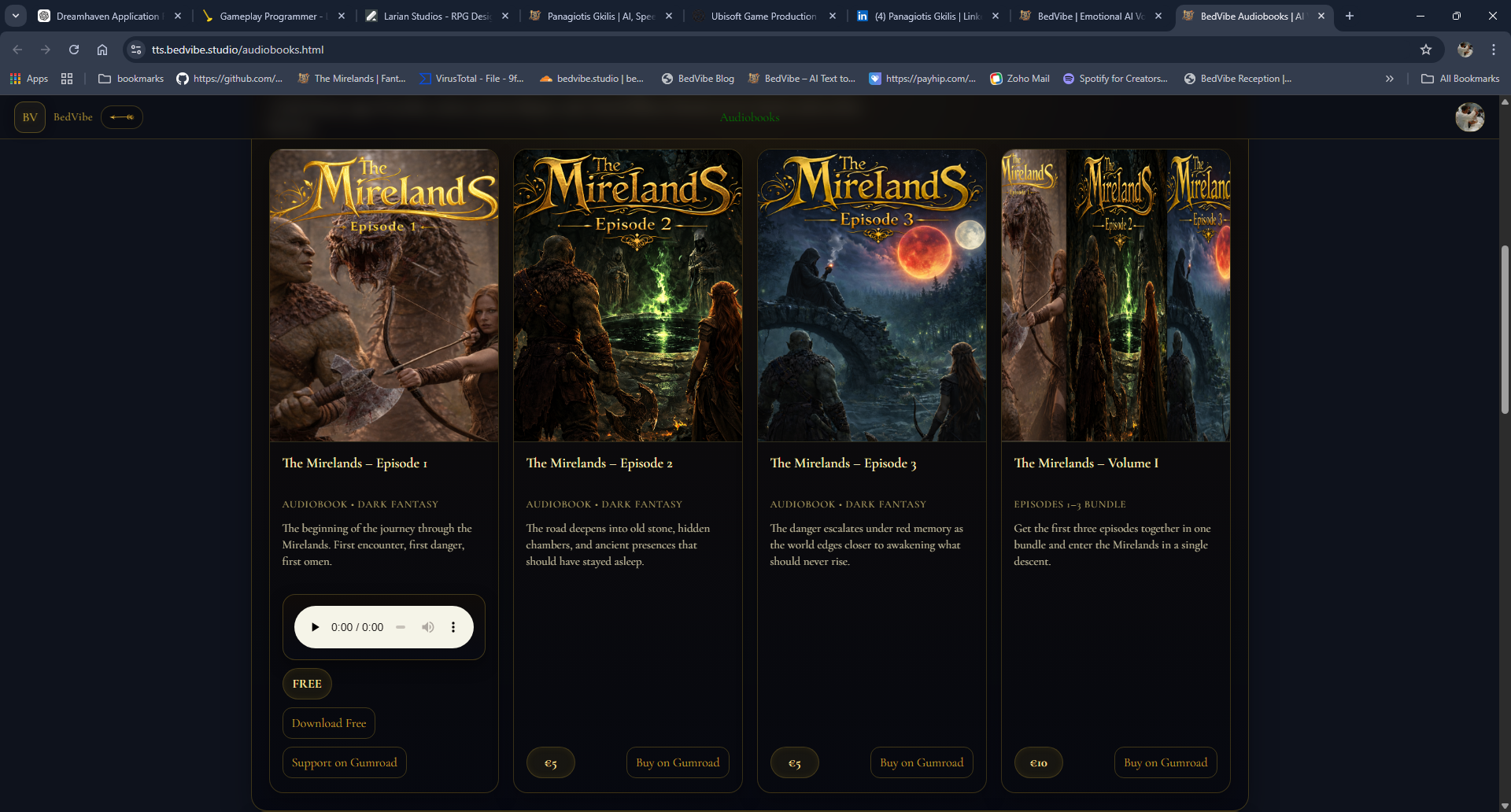Screen dimensions: 1511x812
Task: Click the scrollbar down arrow
Action: coord(1505,806)
